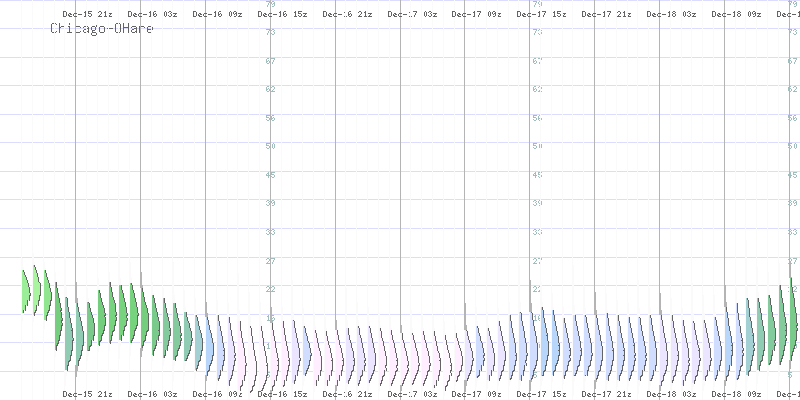Pick the top Dec-17 09z time label
Screen dimensions: 800x400
[x=476, y=15]
